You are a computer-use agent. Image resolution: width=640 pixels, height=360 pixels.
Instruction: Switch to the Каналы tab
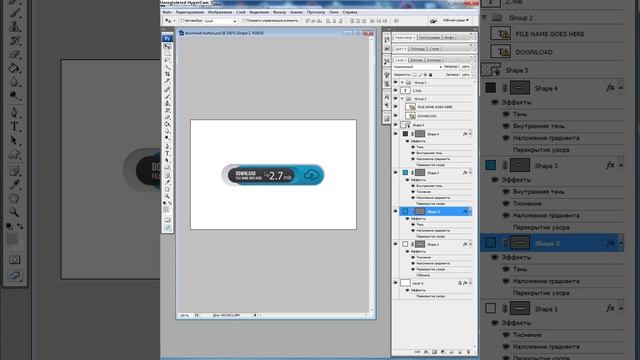416,60
